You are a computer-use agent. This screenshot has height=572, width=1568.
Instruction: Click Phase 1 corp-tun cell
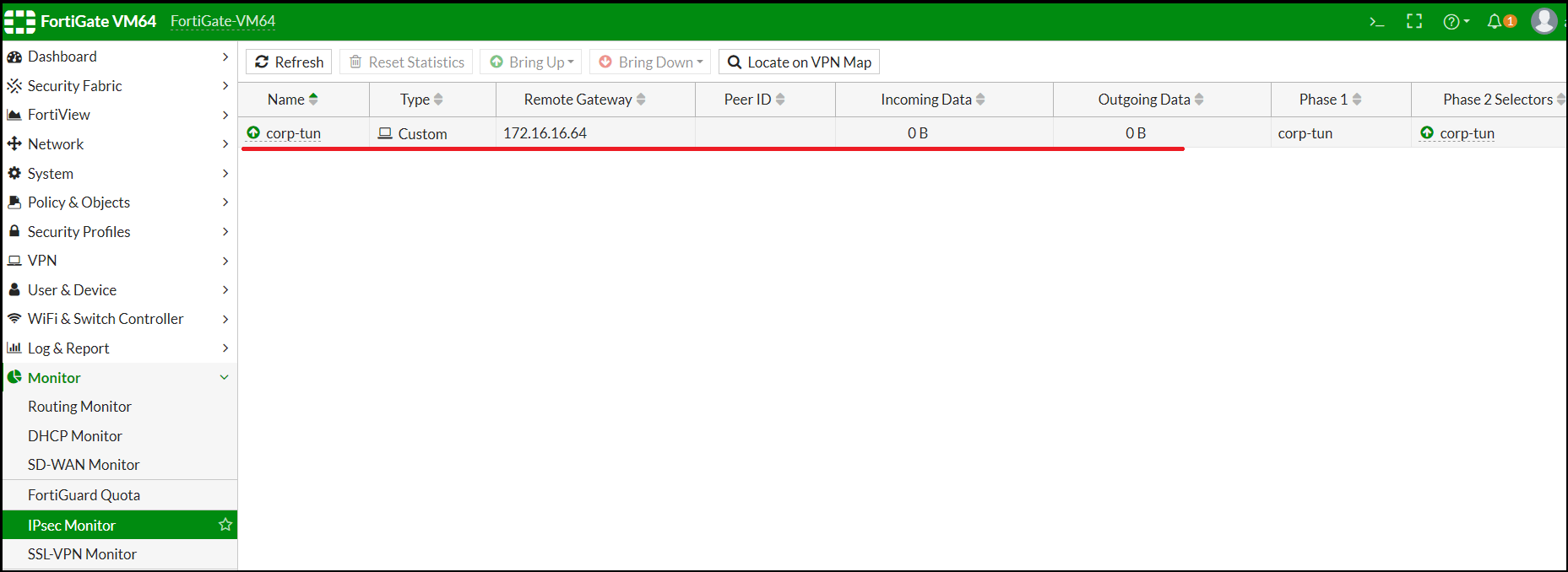tap(1341, 132)
